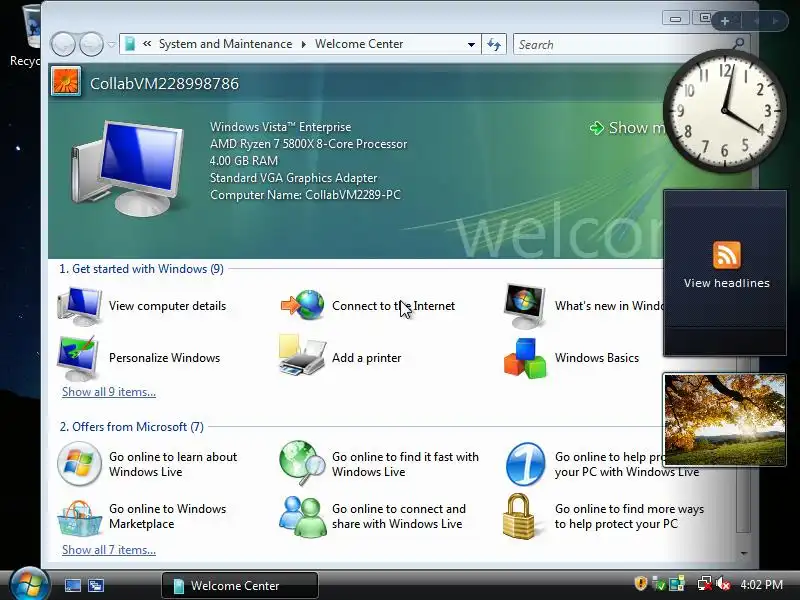
Task: Click the 4:02 PM taskbar clock
Action: 762,585
